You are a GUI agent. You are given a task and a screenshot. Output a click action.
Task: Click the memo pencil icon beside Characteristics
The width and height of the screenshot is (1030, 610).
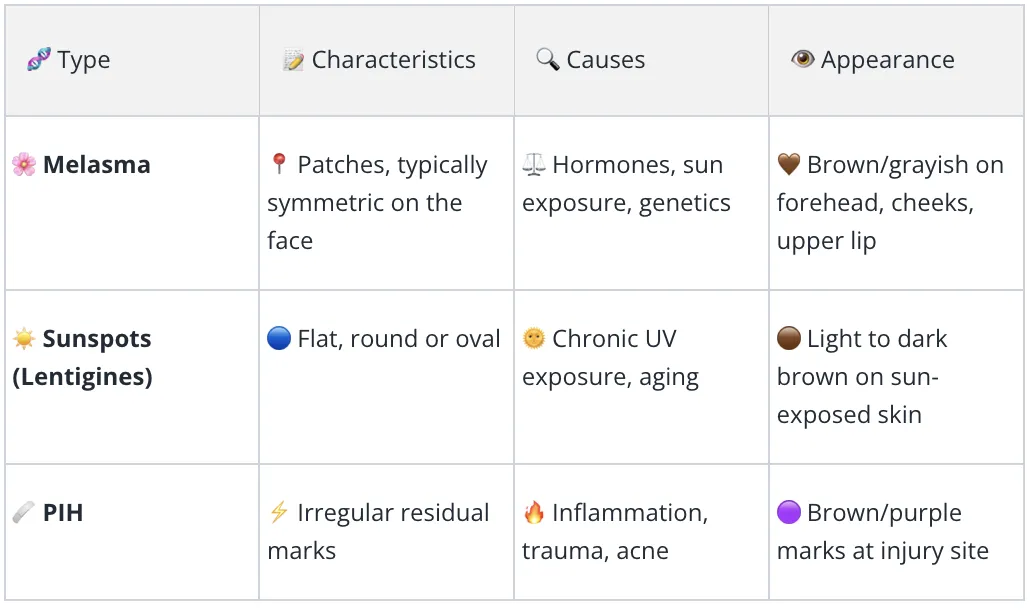(x=293, y=60)
